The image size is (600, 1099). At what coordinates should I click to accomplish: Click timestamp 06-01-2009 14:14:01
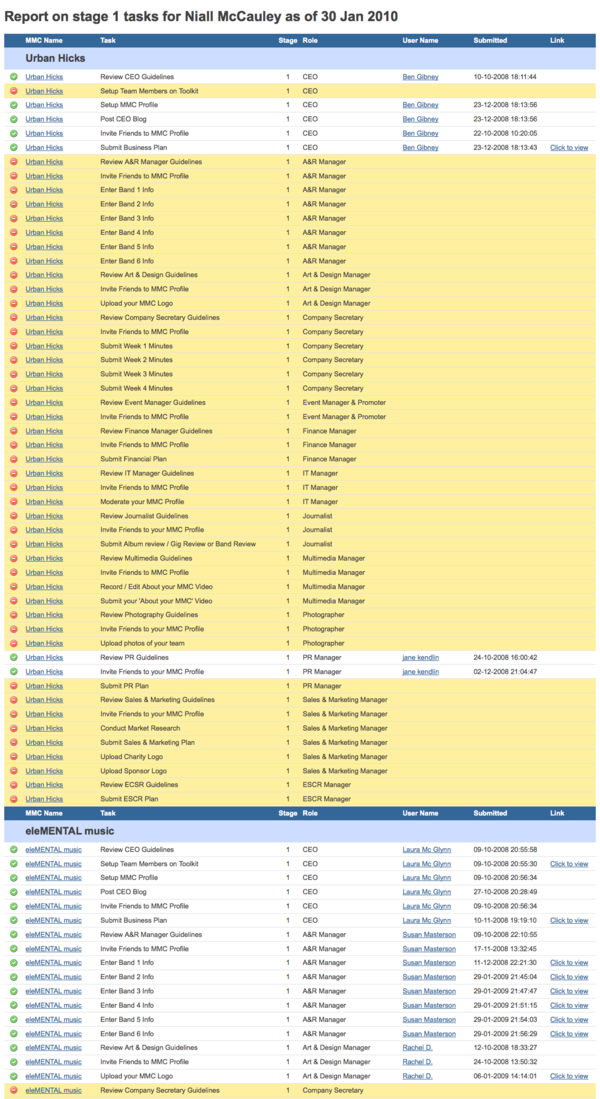505,1075
